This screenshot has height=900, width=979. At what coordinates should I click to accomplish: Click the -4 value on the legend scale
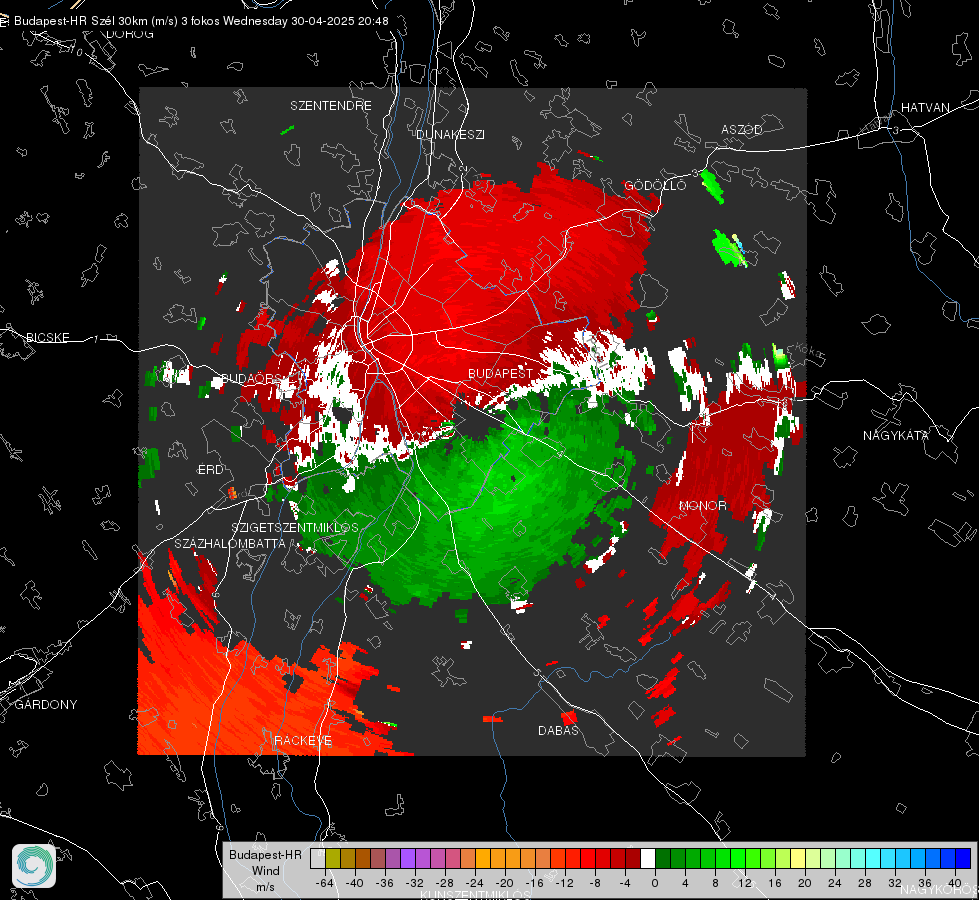point(624,883)
